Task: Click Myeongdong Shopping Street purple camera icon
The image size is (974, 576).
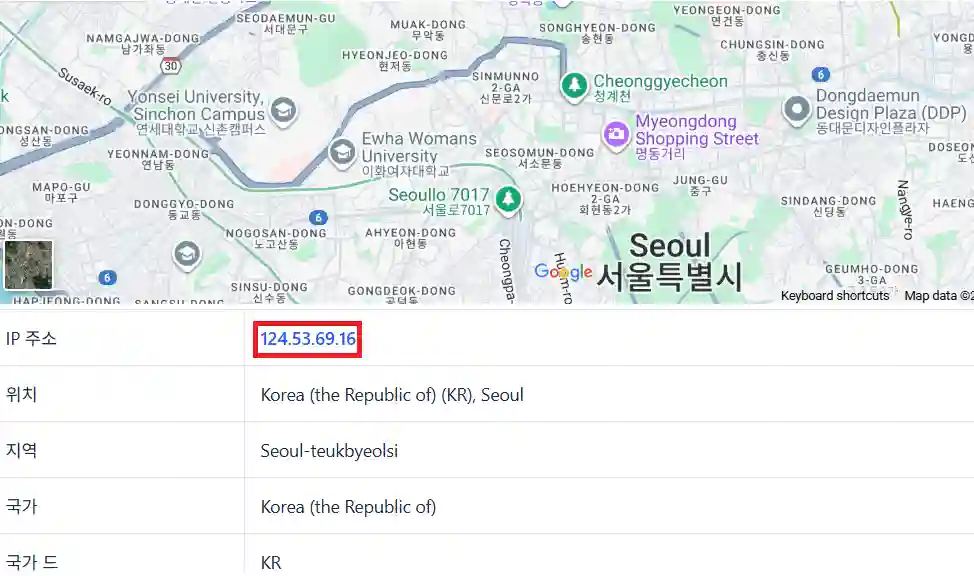Action: (616, 132)
